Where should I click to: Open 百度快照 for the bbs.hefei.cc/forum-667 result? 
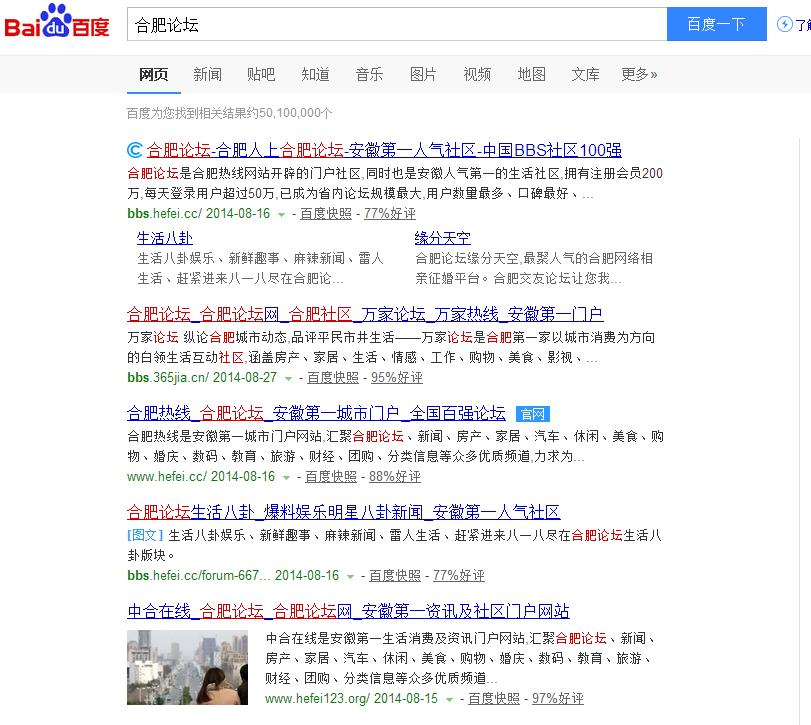click(x=395, y=576)
